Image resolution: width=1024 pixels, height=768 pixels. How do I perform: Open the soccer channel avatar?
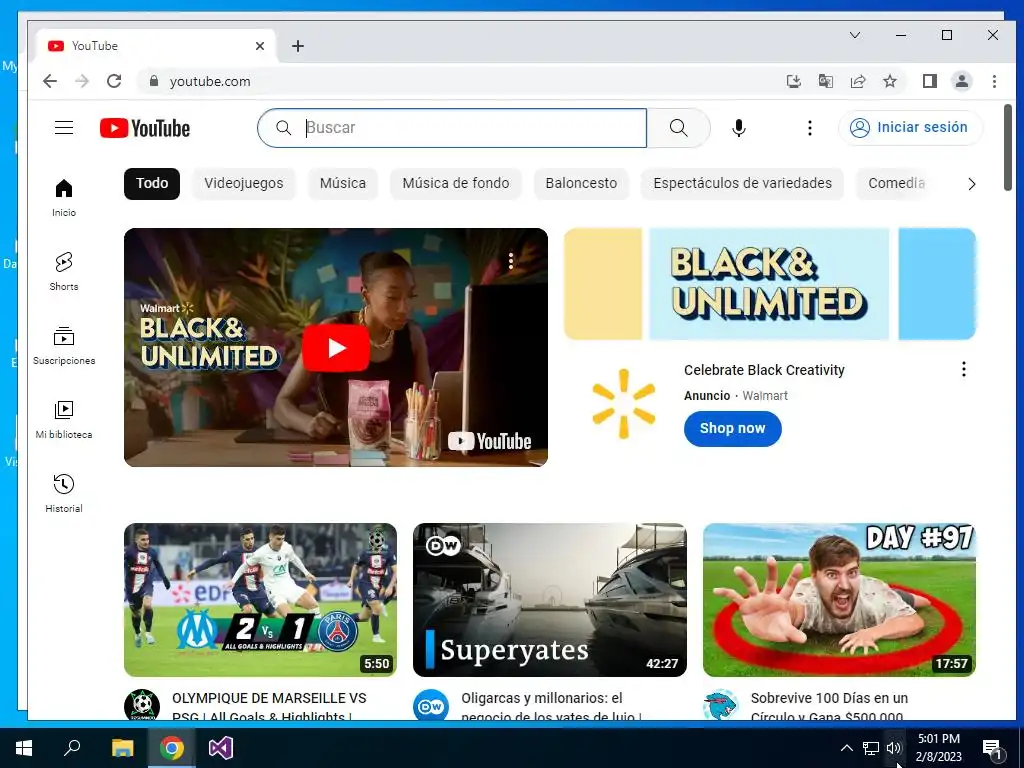[x=142, y=707]
